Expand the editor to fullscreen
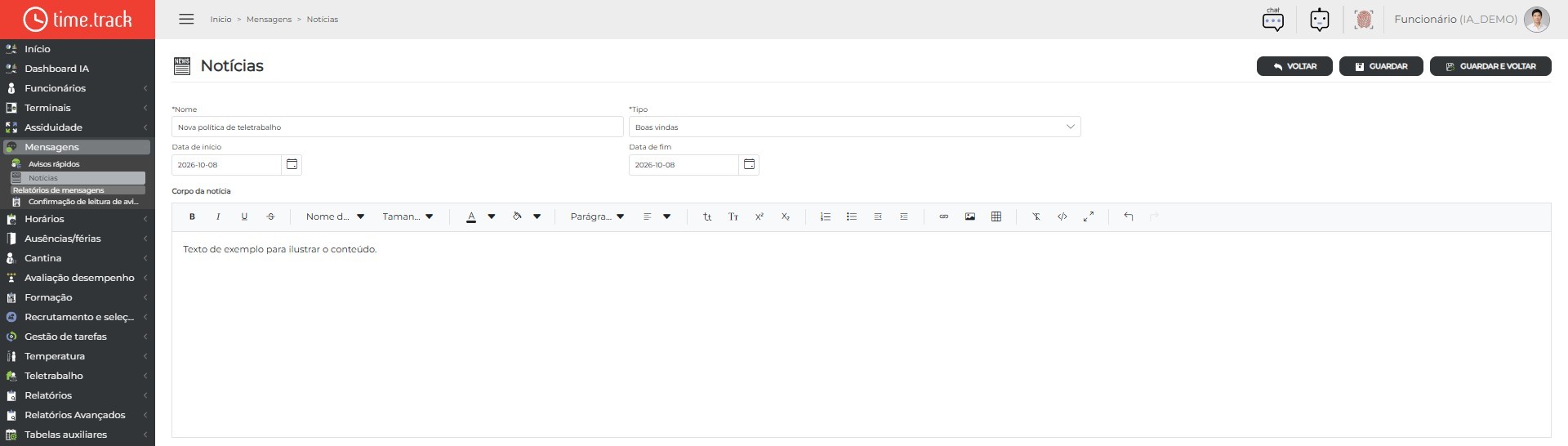The image size is (1568, 446). coord(1089,216)
